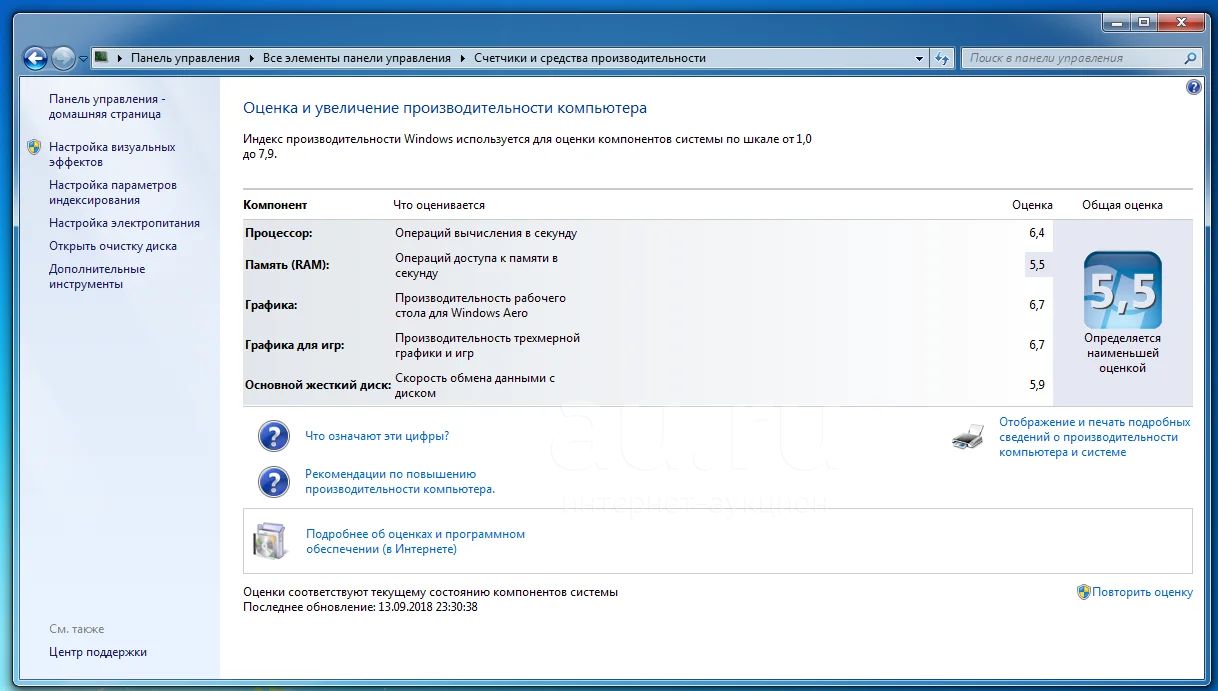1218x691 pixels.
Task: Refresh the page using the address bar button
Action: point(941,58)
